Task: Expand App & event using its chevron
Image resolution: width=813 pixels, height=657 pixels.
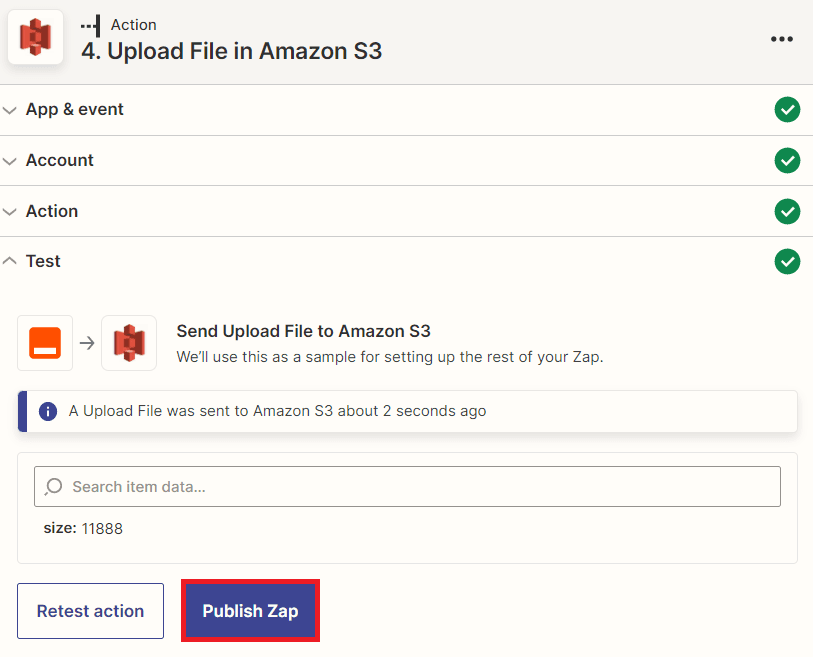Action: click(10, 110)
